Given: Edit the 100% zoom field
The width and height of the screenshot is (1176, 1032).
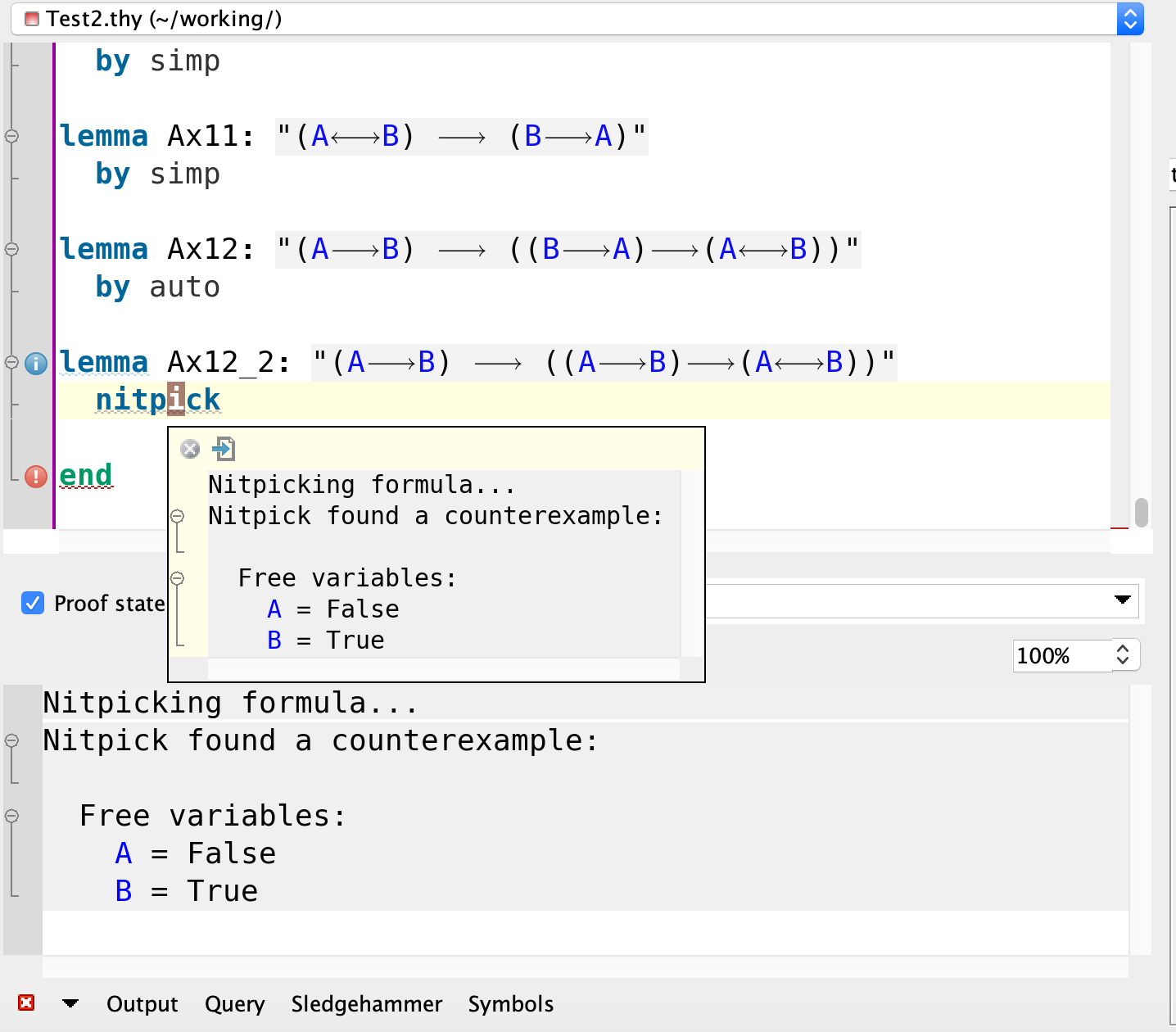Looking at the screenshot, I should (1062, 656).
